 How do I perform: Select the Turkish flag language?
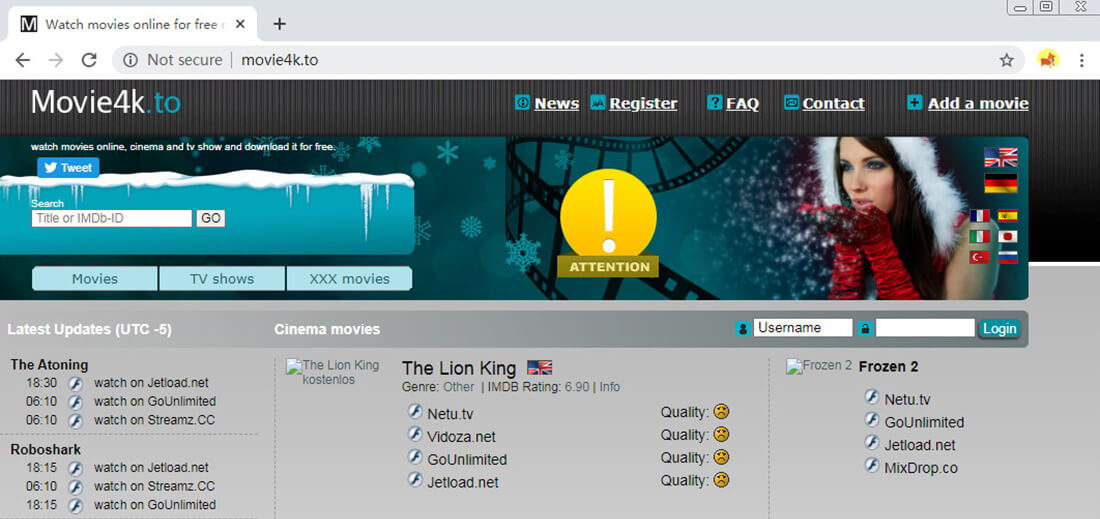coord(979,257)
